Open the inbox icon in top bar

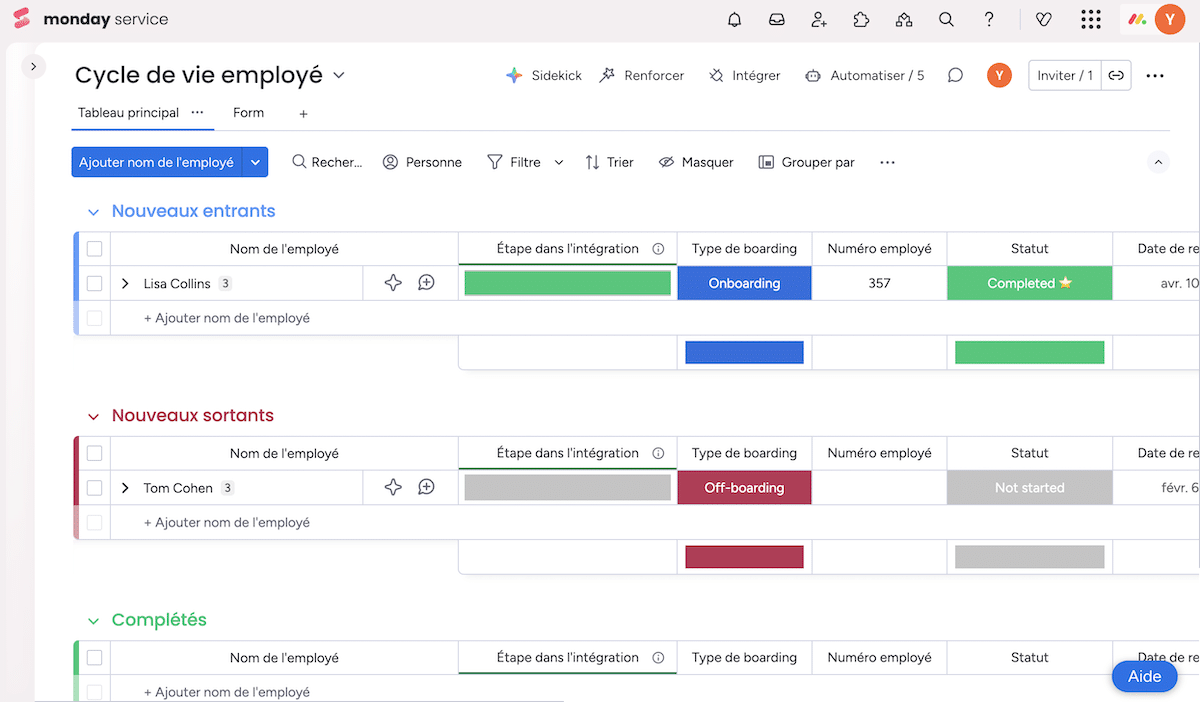[x=777, y=19]
